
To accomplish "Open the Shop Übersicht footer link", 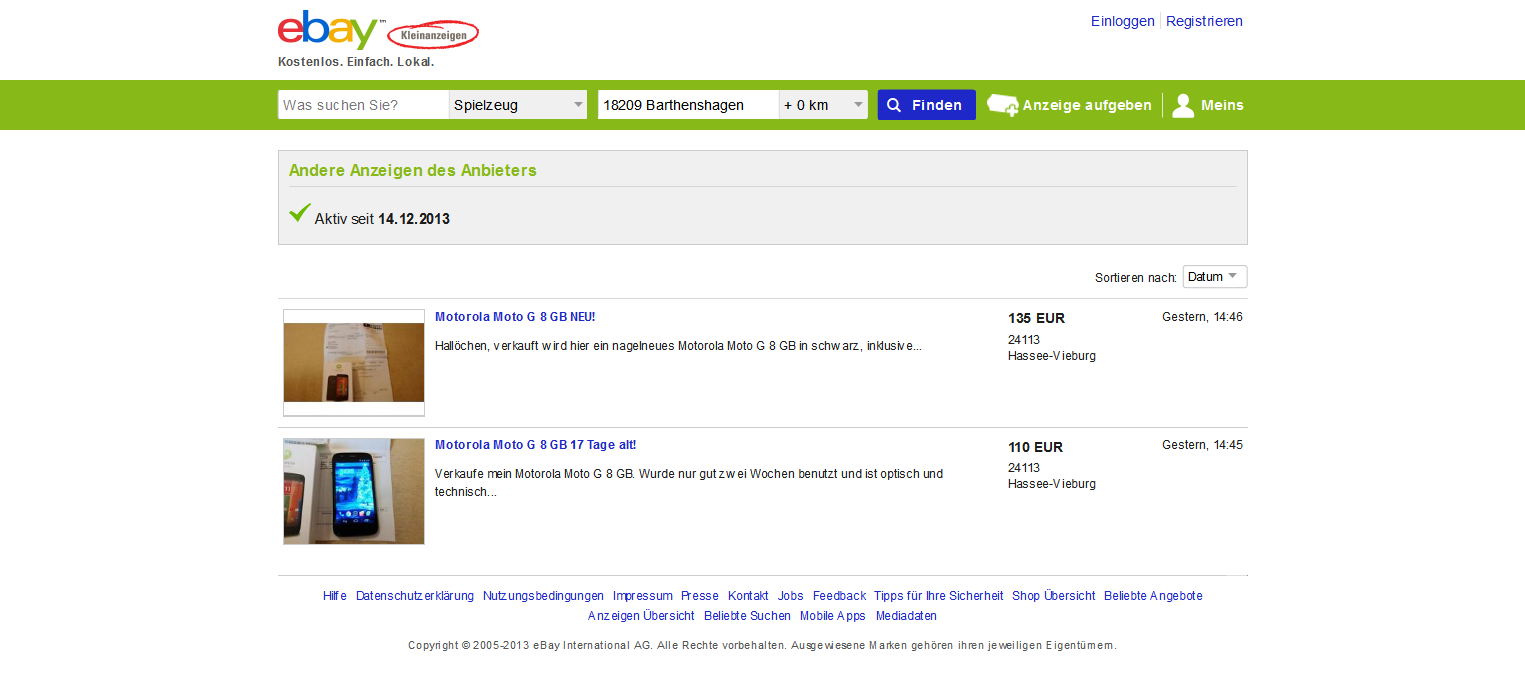I will [1054, 596].
